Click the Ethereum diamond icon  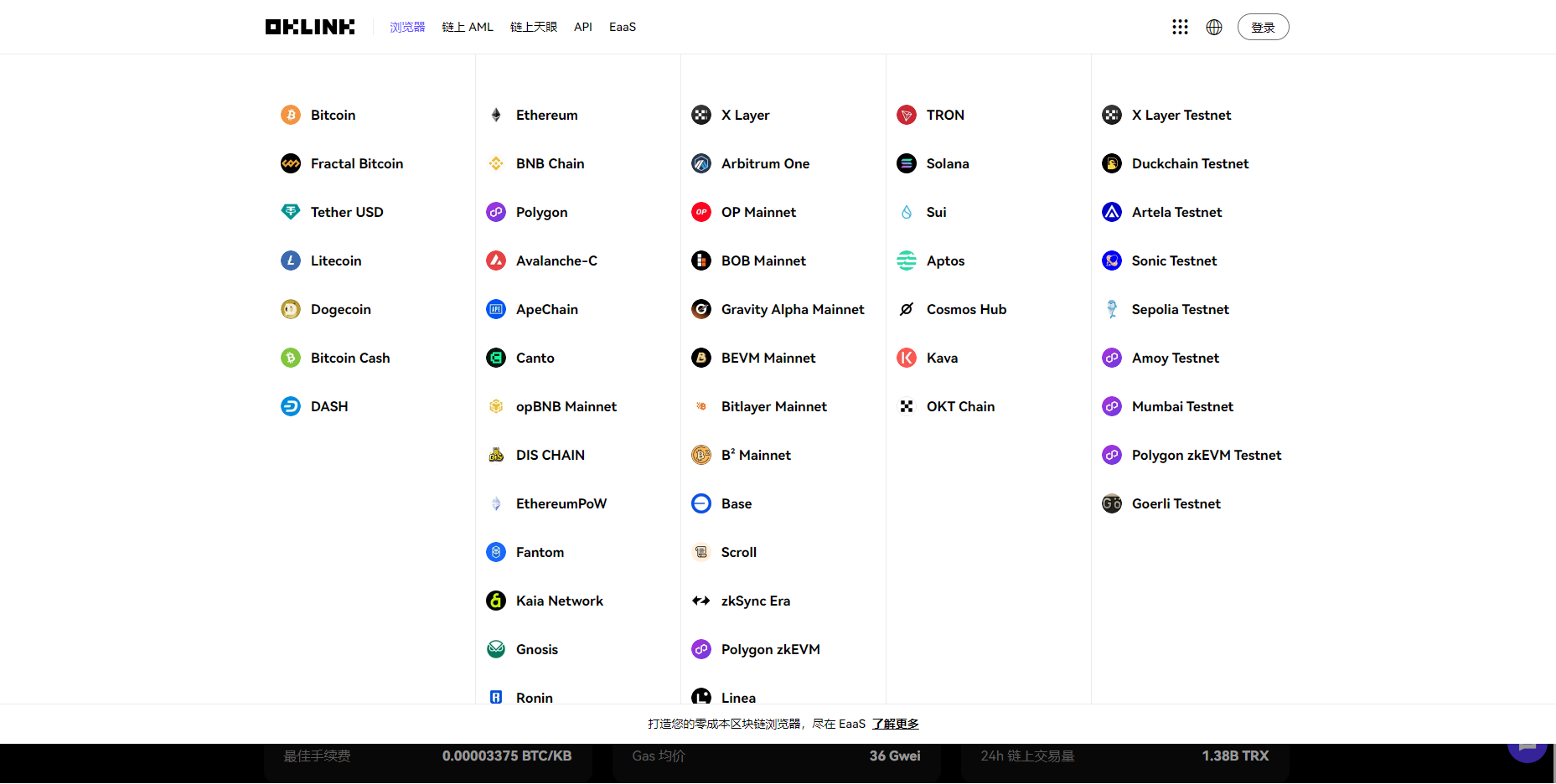(x=496, y=115)
